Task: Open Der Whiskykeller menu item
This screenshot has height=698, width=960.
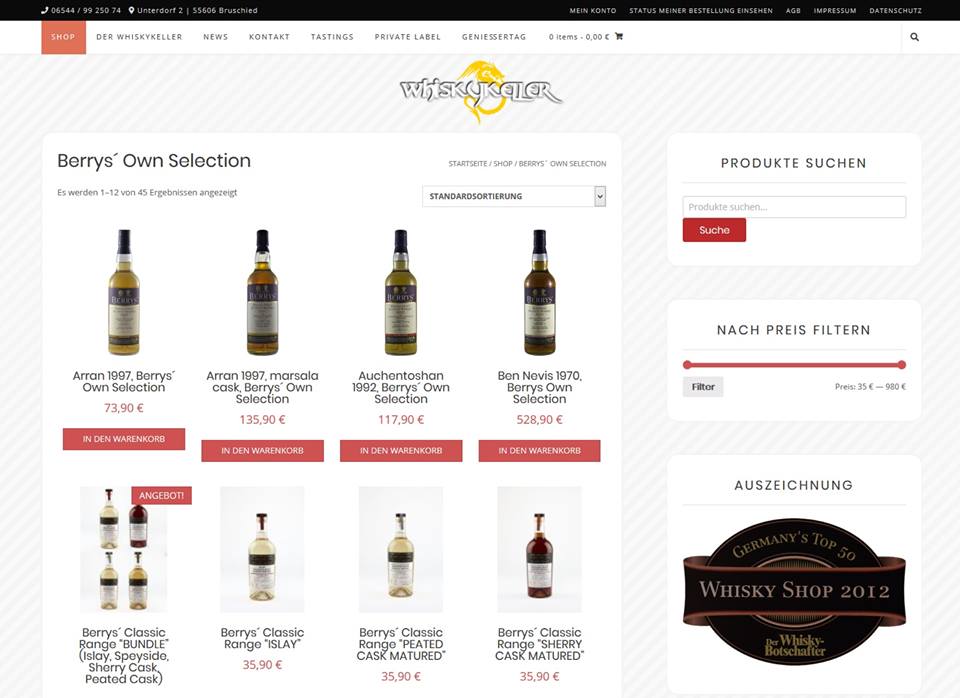Action: [x=139, y=37]
